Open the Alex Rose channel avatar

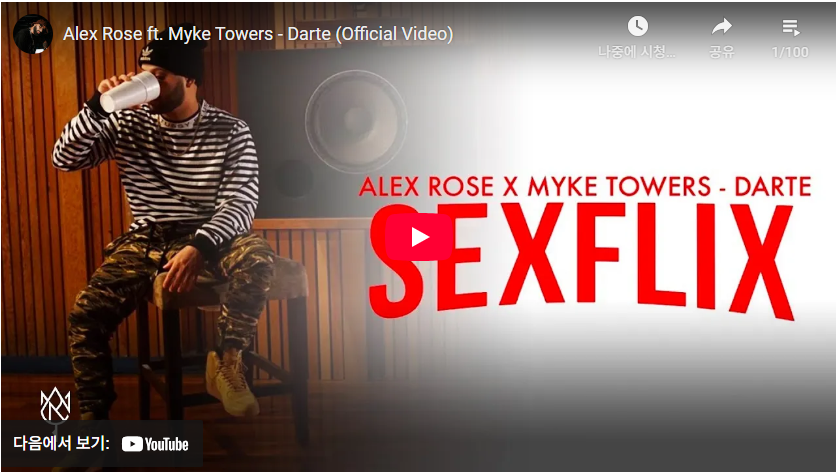(33, 34)
